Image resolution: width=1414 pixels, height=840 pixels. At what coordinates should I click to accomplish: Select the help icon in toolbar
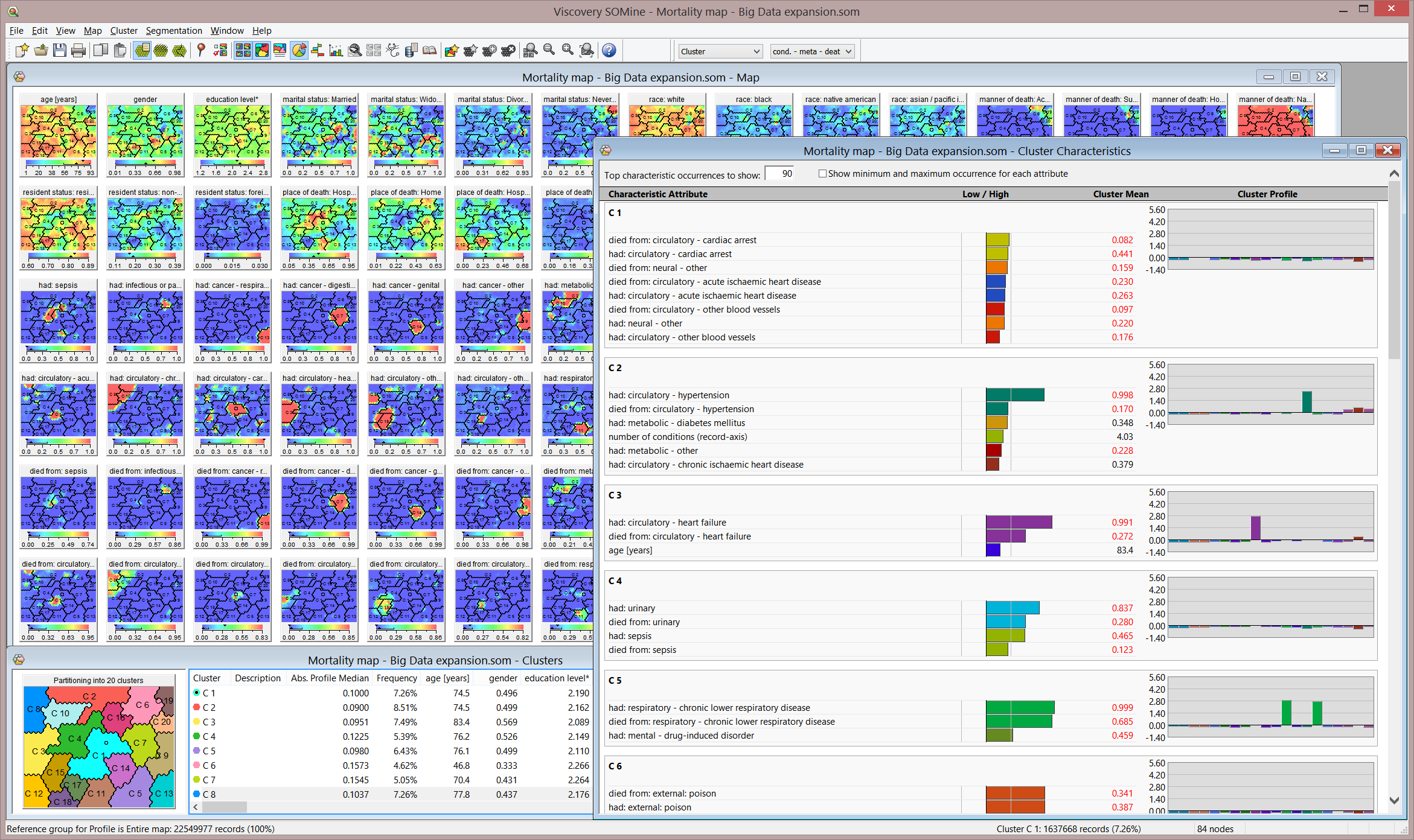pyautogui.click(x=608, y=50)
